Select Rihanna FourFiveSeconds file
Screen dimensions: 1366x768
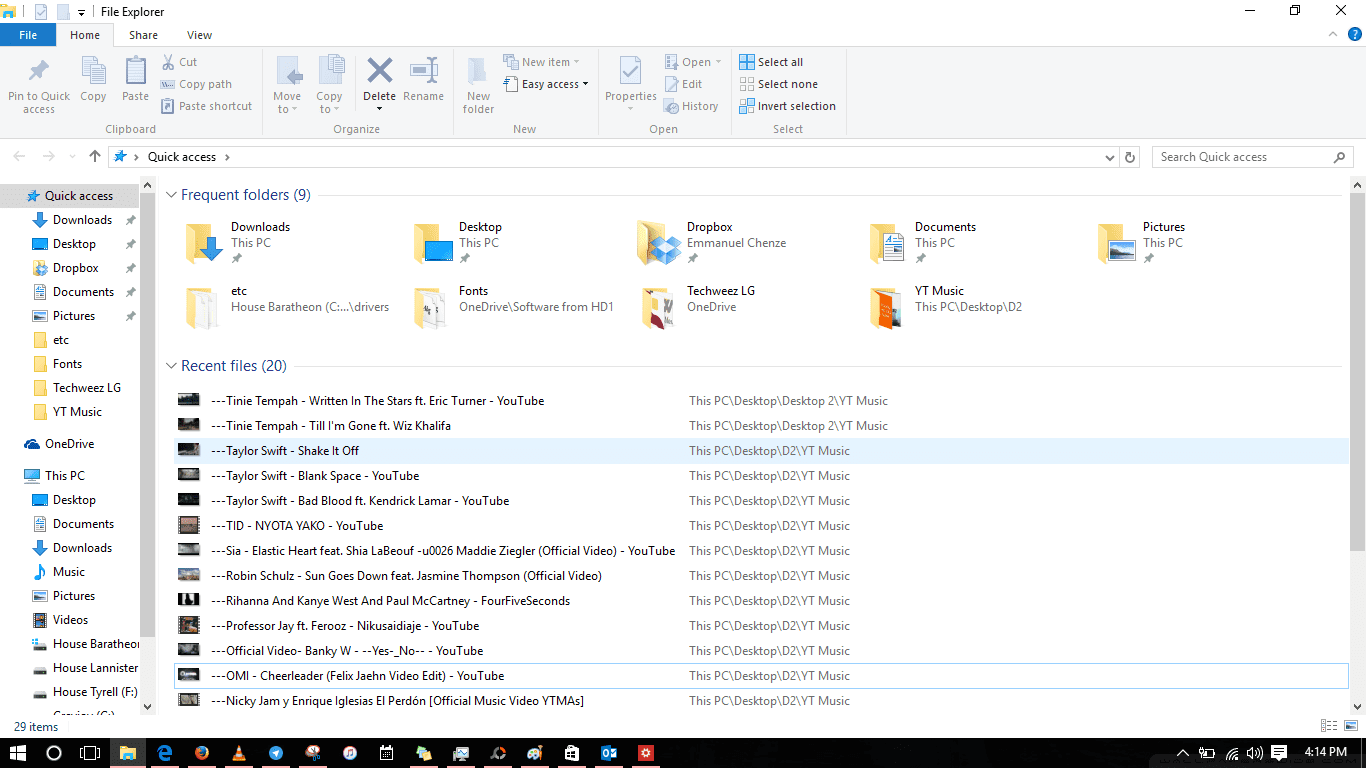pyautogui.click(x=761, y=601)
